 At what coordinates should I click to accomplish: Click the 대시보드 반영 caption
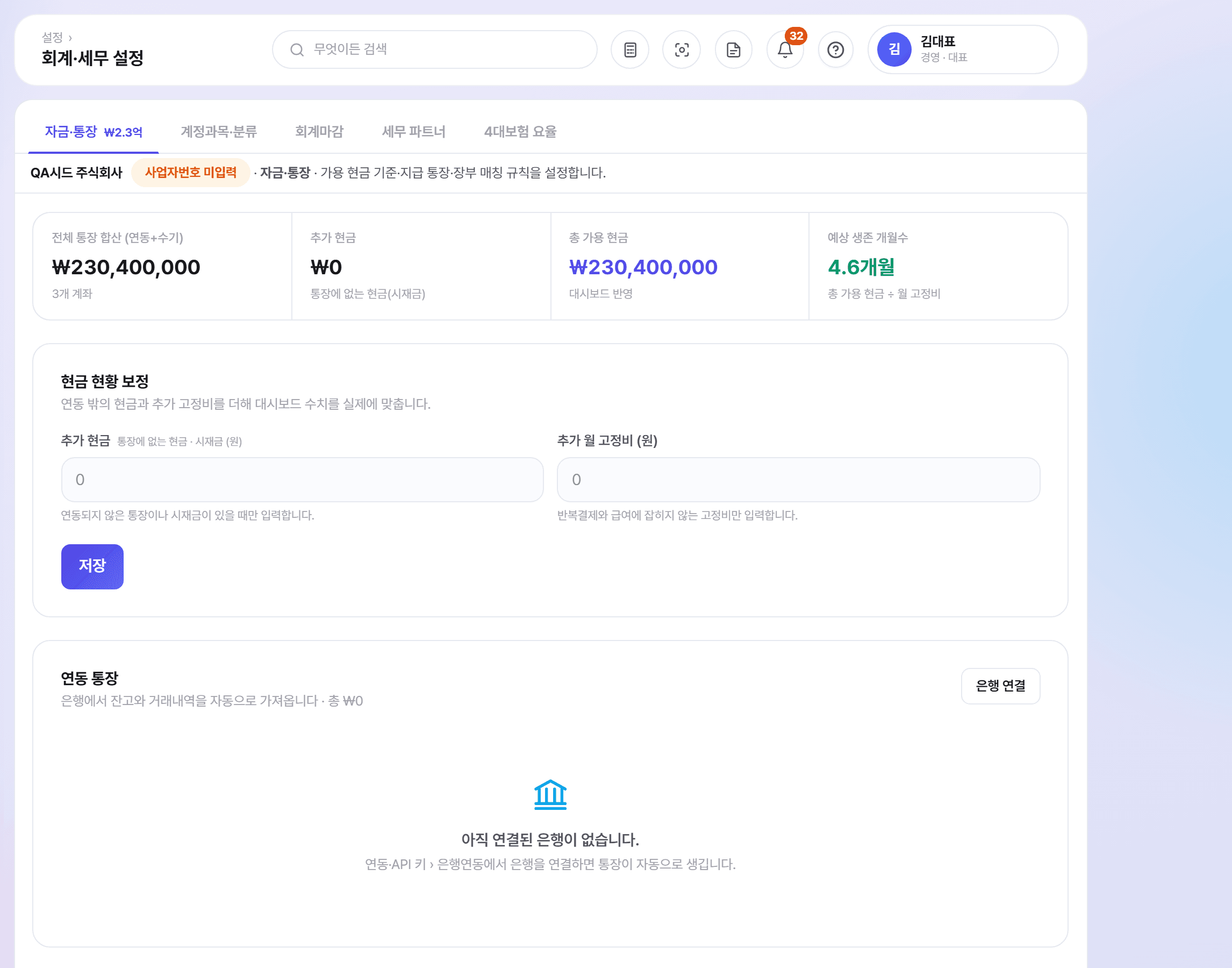click(x=600, y=294)
